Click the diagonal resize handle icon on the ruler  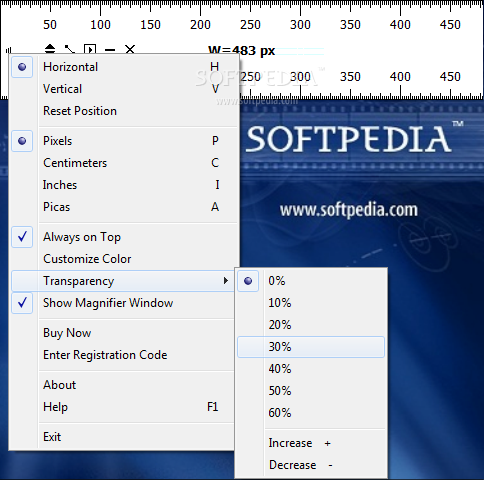point(70,49)
